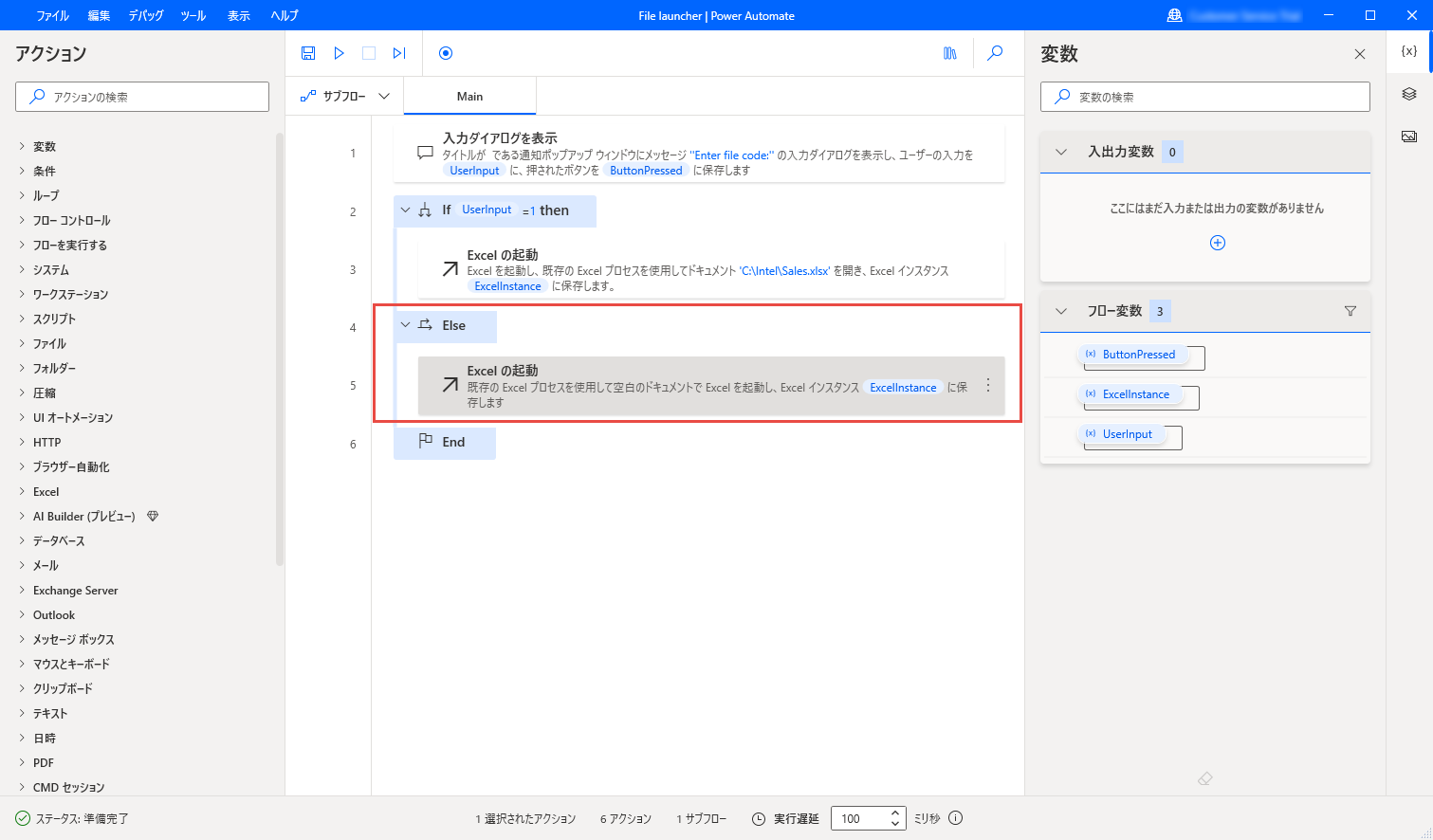The width and height of the screenshot is (1433, 840).
Task: Click the green status check icon
Action: (x=23, y=818)
